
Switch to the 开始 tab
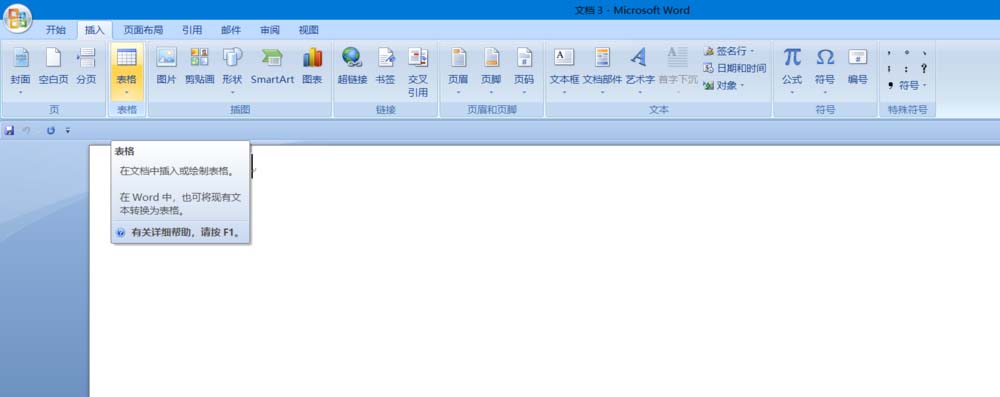[x=55, y=30]
